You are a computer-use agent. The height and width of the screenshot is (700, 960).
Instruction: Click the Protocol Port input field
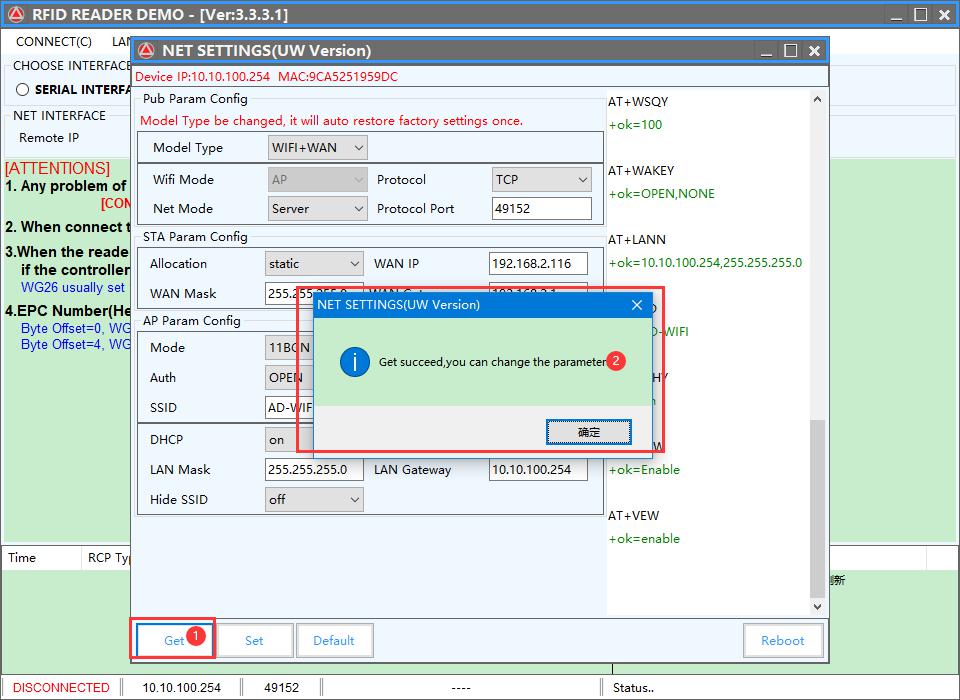(541, 209)
